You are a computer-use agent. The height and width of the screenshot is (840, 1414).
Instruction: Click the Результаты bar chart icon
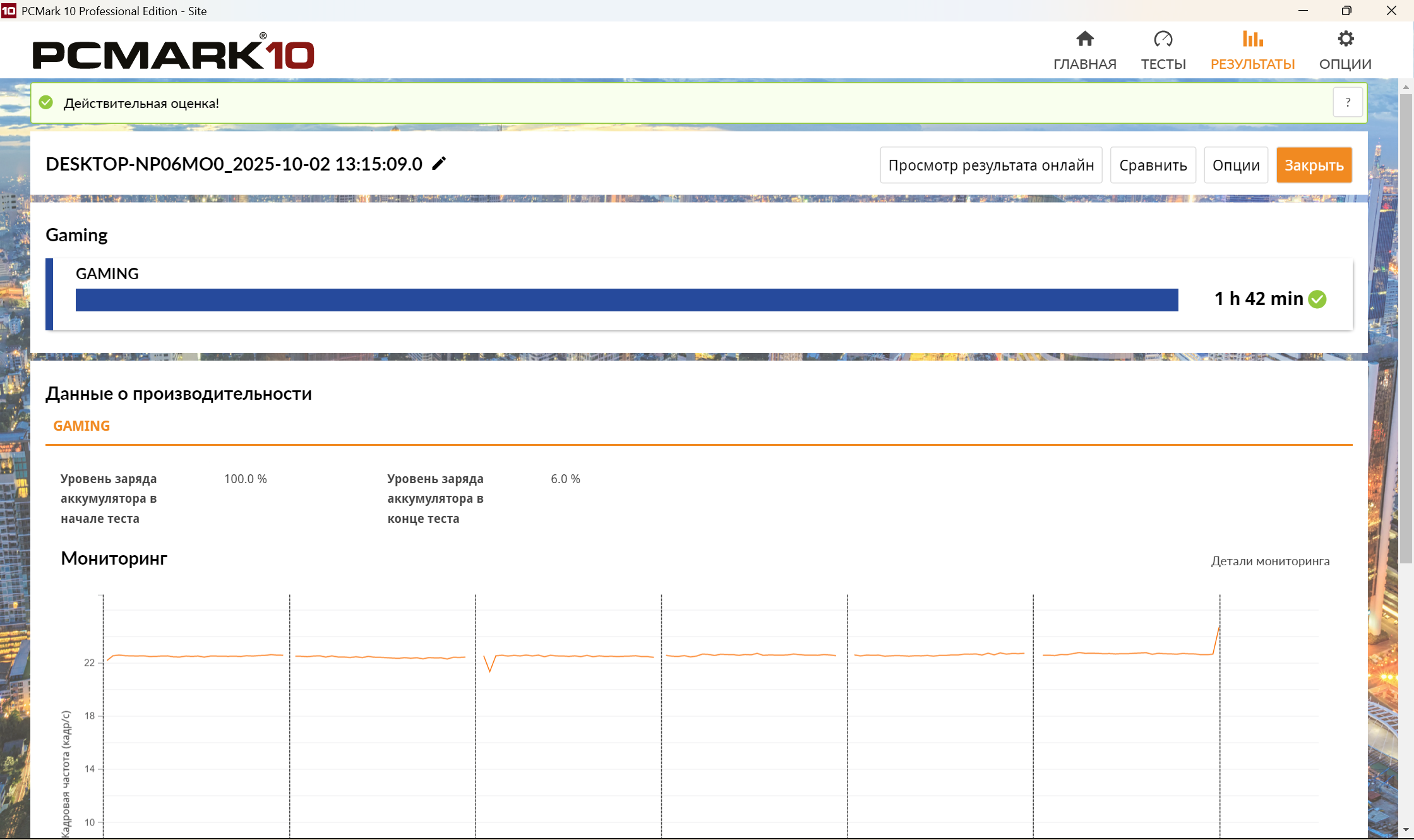[1252, 39]
